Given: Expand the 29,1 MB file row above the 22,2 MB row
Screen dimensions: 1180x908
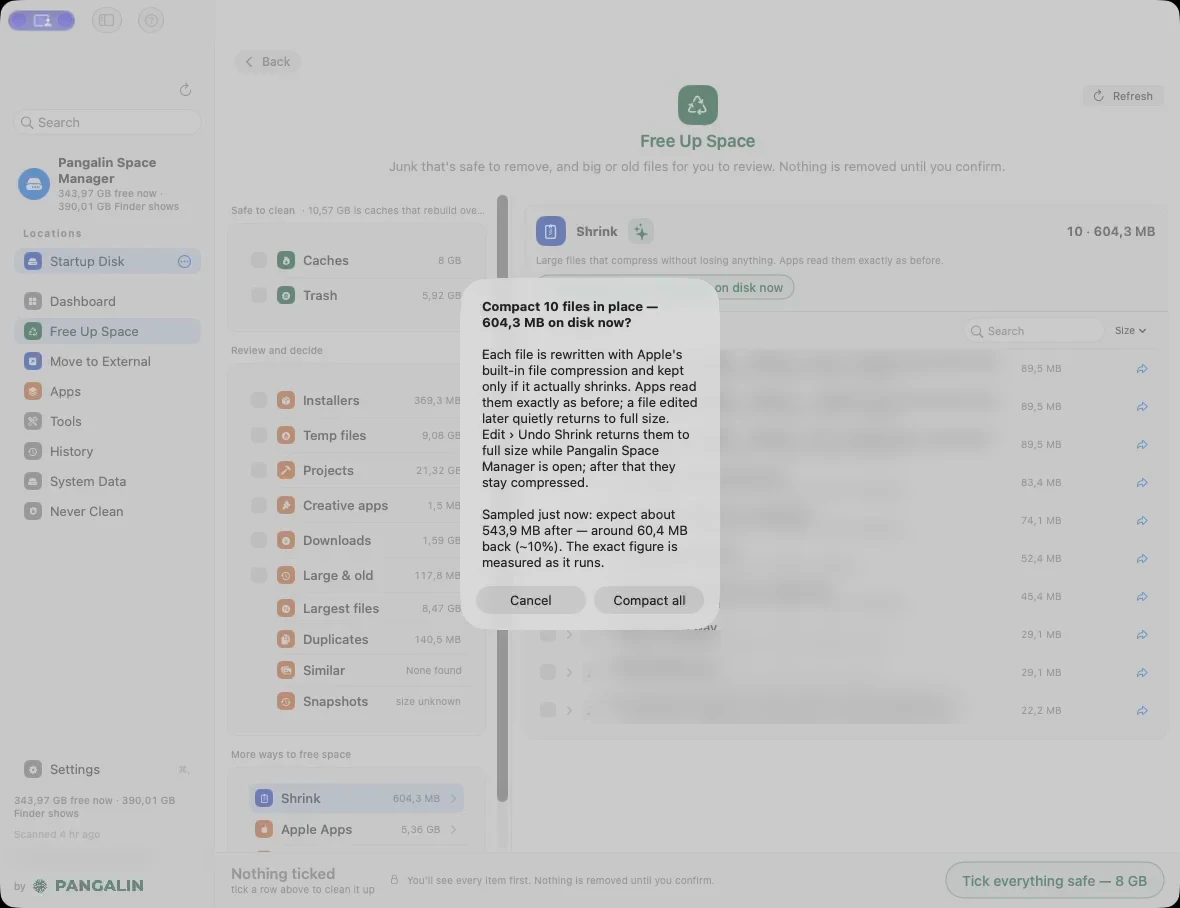Looking at the screenshot, I should click(x=570, y=672).
